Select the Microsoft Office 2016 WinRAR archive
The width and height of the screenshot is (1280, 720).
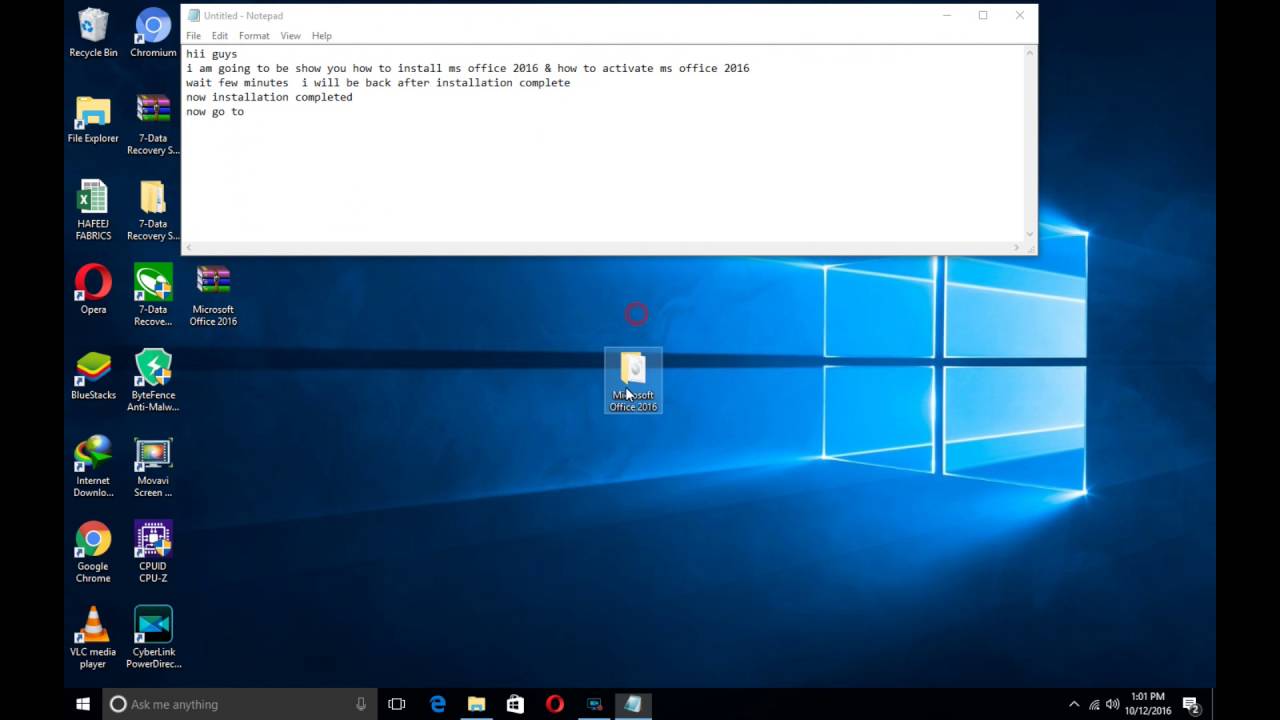pyautogui.click(x=213, y=296)
